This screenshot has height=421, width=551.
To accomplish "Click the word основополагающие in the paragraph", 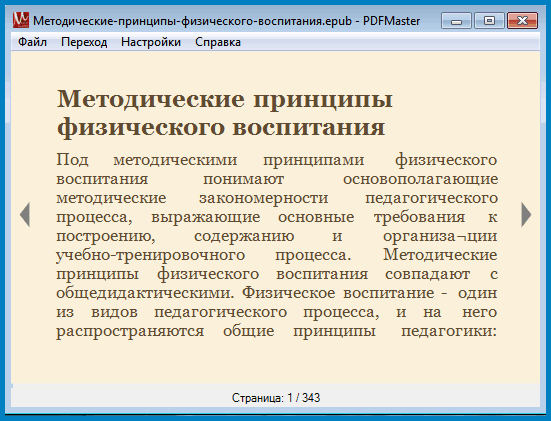I will (420, 179).
